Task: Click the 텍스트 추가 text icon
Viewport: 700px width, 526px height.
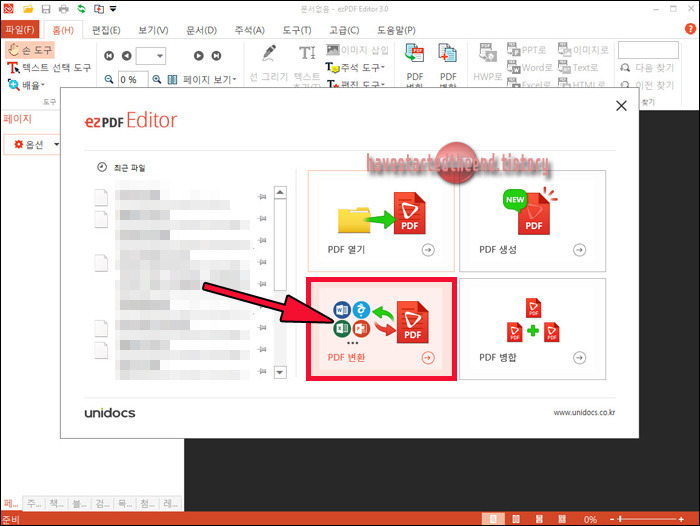Action: point(307,54)
